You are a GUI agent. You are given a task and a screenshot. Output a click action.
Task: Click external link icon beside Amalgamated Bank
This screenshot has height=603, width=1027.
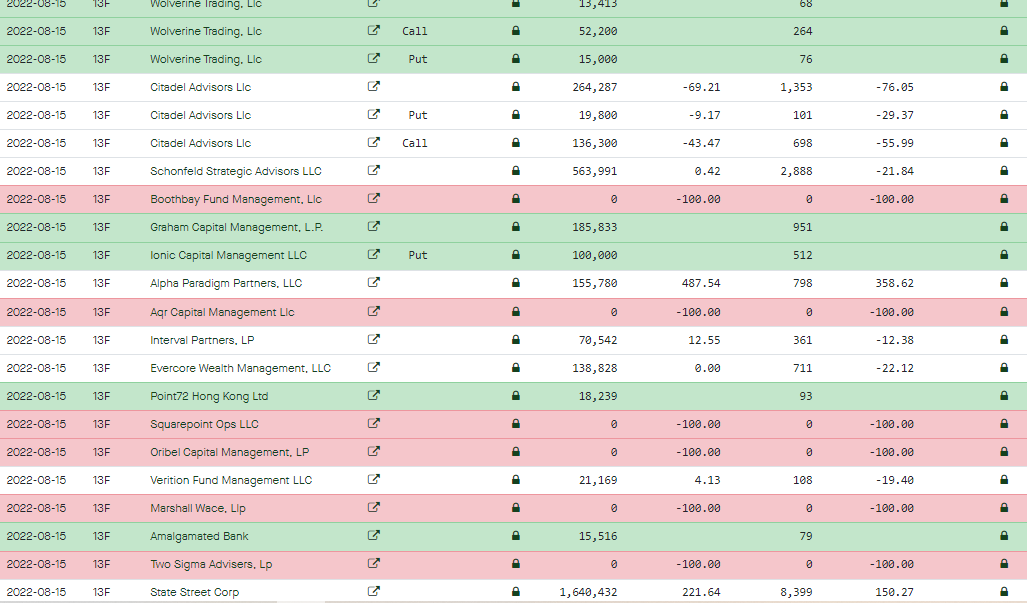(x=373, y=535)
